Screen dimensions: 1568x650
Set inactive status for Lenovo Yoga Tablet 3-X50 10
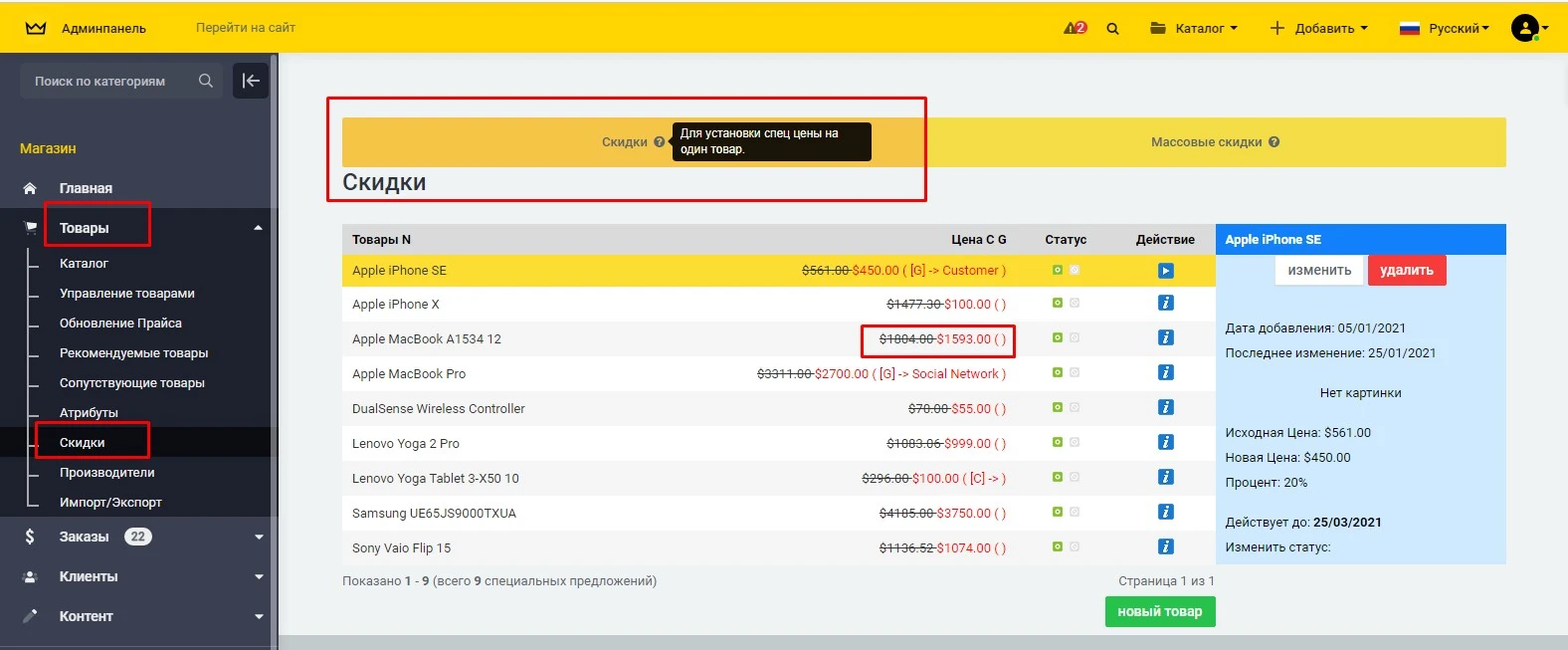click(x=1075, y=477)
